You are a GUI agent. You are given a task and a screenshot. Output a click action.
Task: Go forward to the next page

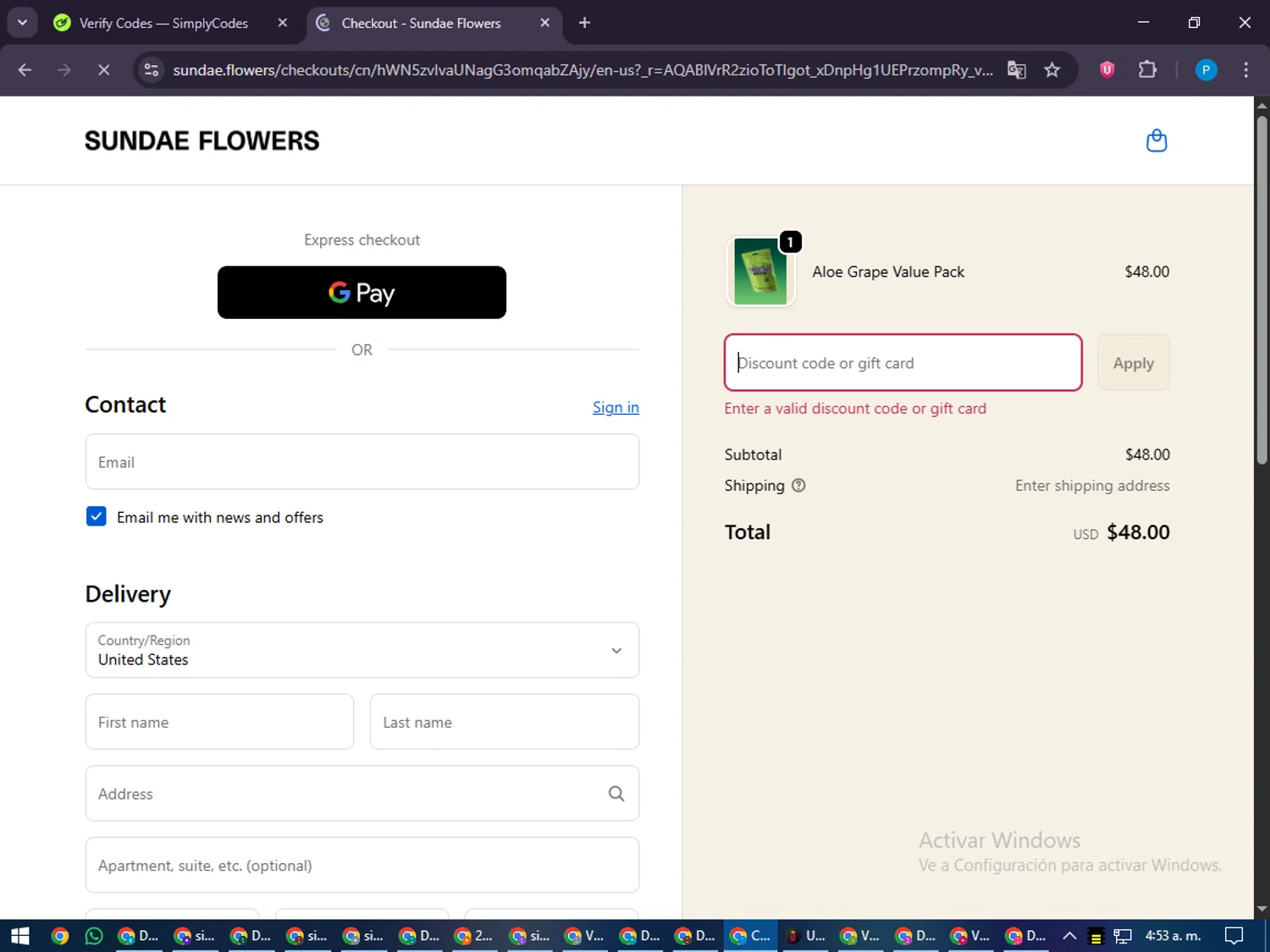[64, 70]
